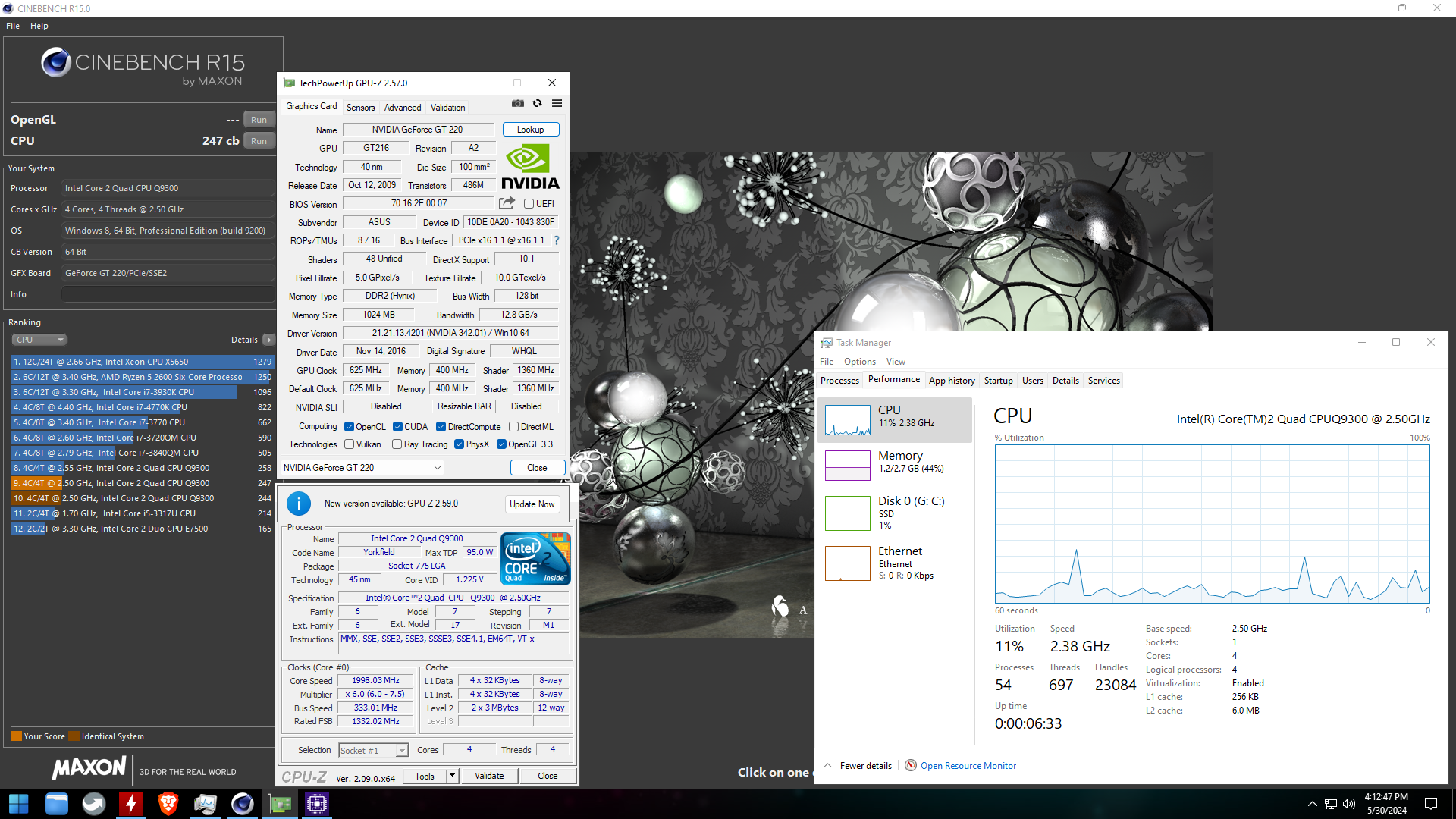
Task: Toggle the OpenGL 3.3 checkbox
Action: click(501, 444)
